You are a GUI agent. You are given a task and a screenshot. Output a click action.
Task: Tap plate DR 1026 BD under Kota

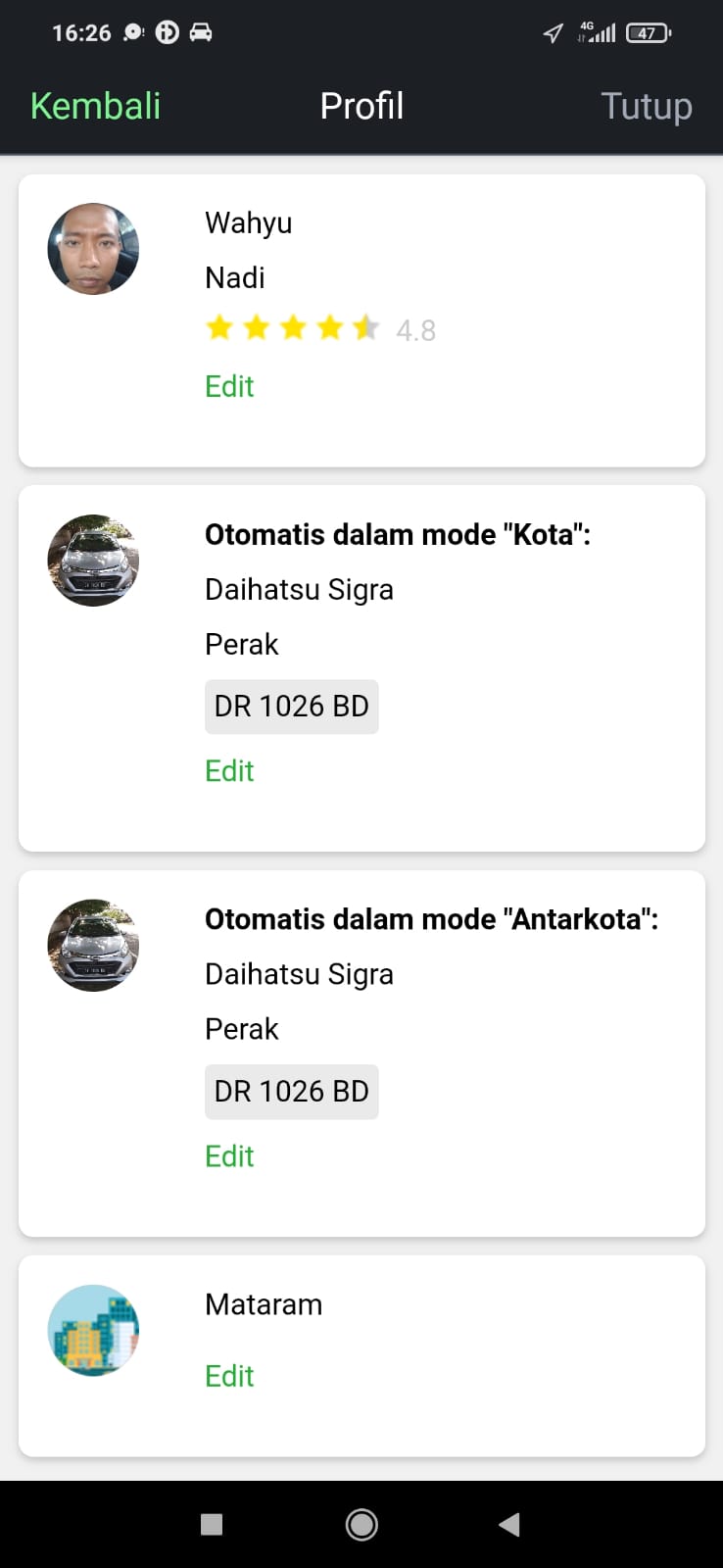tap(292, 707)
